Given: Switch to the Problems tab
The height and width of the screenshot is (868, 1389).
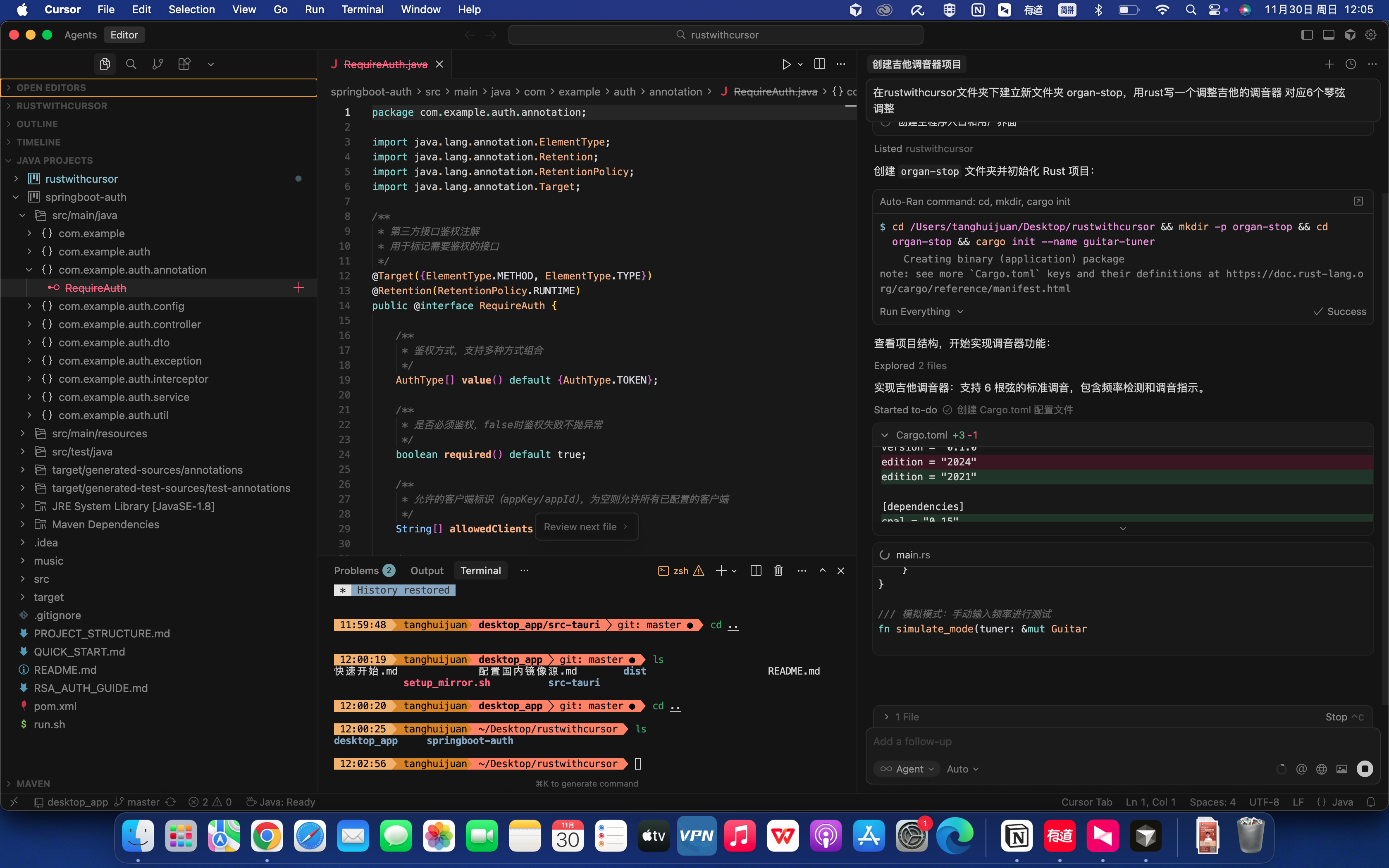Looking at the screenshot, I should (x=356, y=571).
